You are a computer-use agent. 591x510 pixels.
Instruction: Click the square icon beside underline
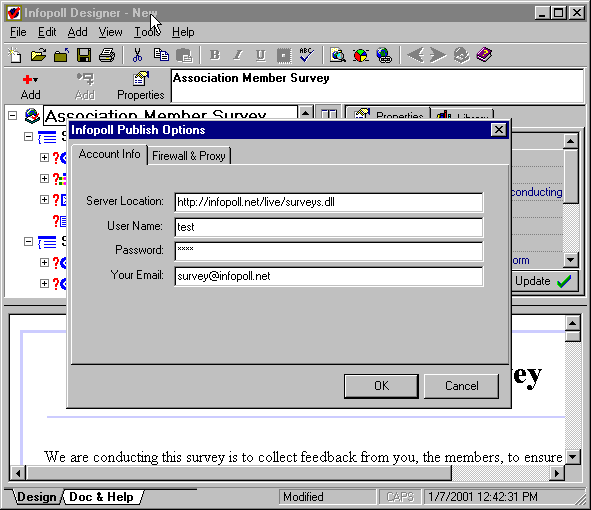coord(283,55)
